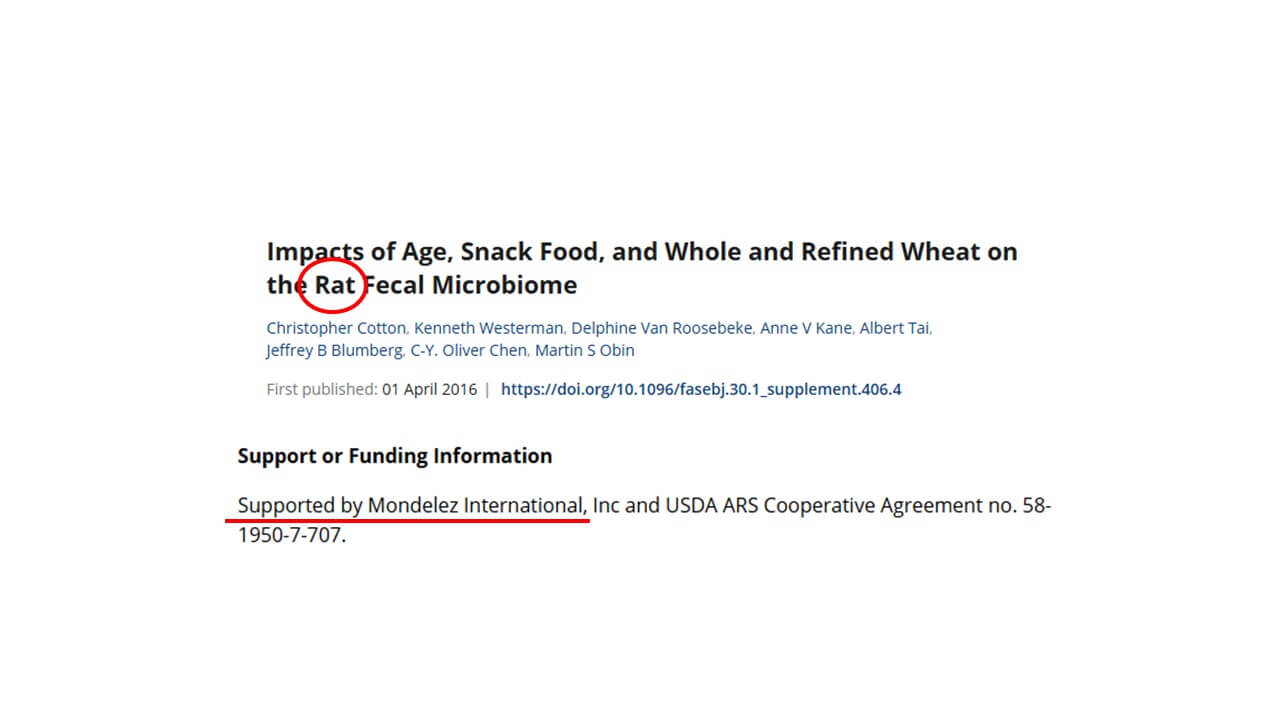
Task: Click the circled word Rat
Action: 336,285
